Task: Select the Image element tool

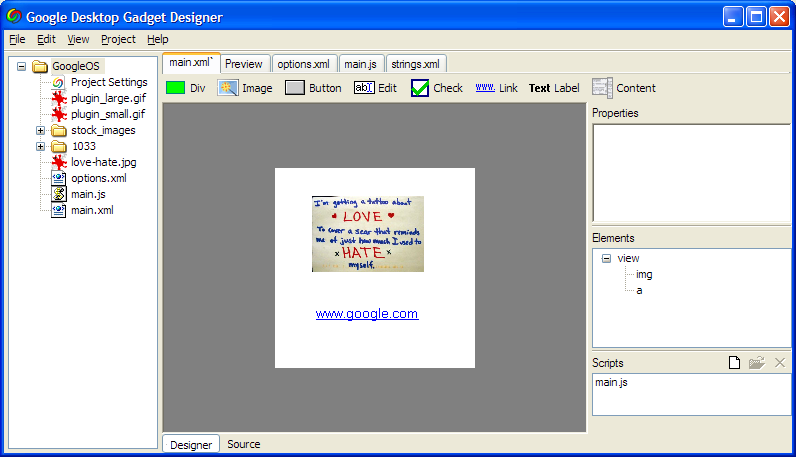Action: tap(245, 88)
